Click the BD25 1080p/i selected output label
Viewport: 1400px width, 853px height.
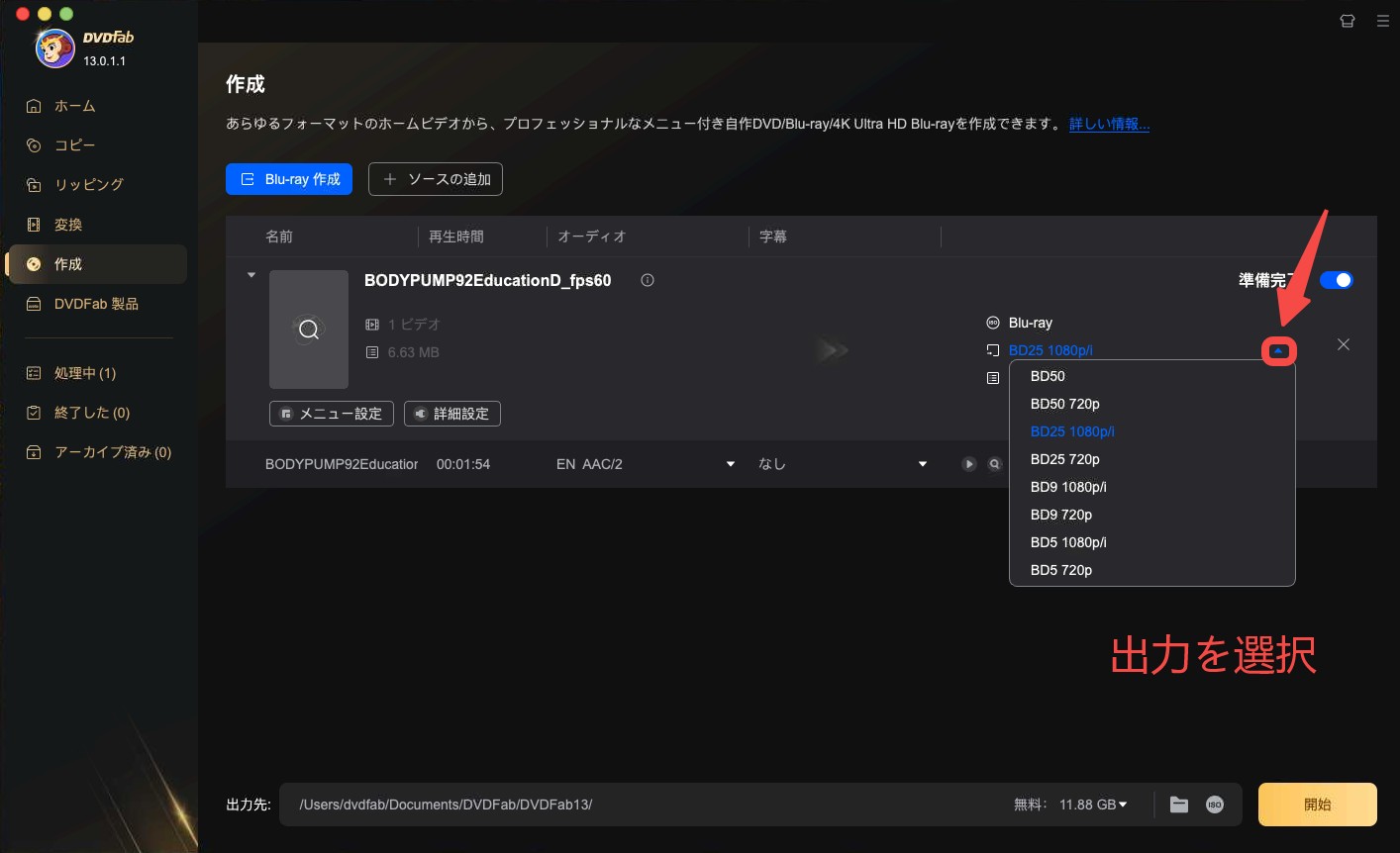point(1050,350)
